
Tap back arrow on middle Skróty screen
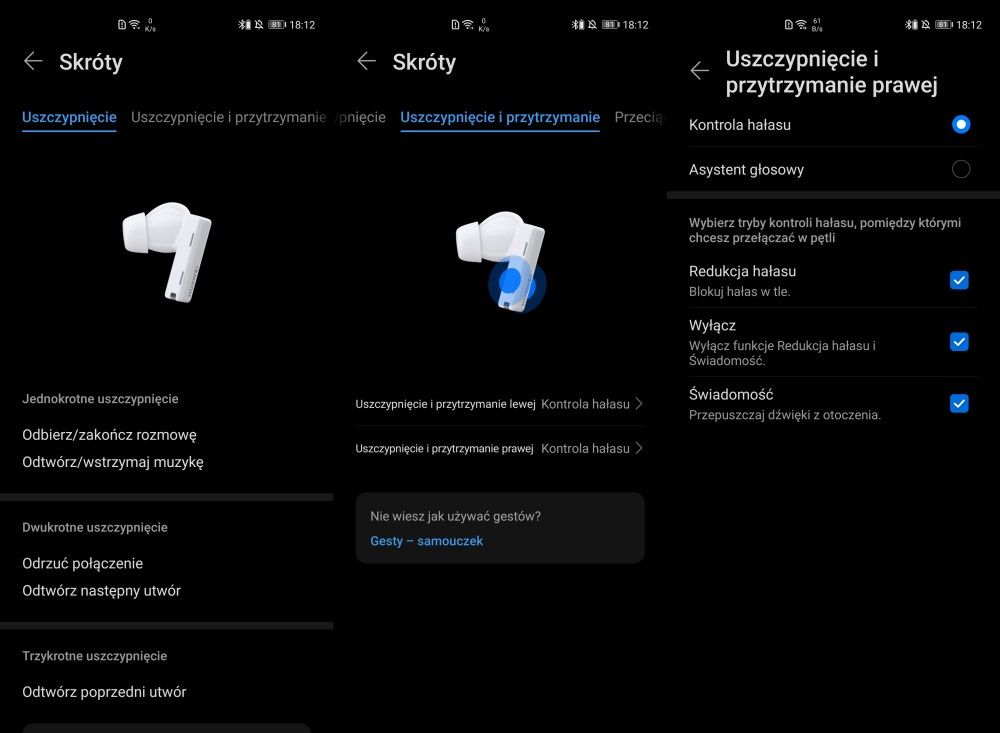[x=366, y=61]
